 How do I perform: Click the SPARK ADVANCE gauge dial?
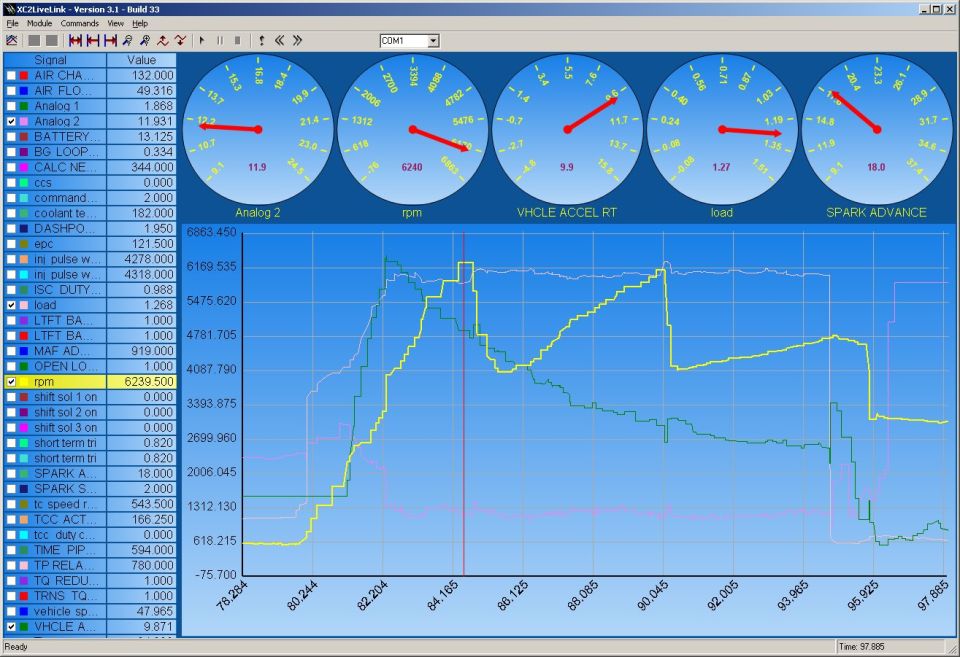[x=877, y=129]
